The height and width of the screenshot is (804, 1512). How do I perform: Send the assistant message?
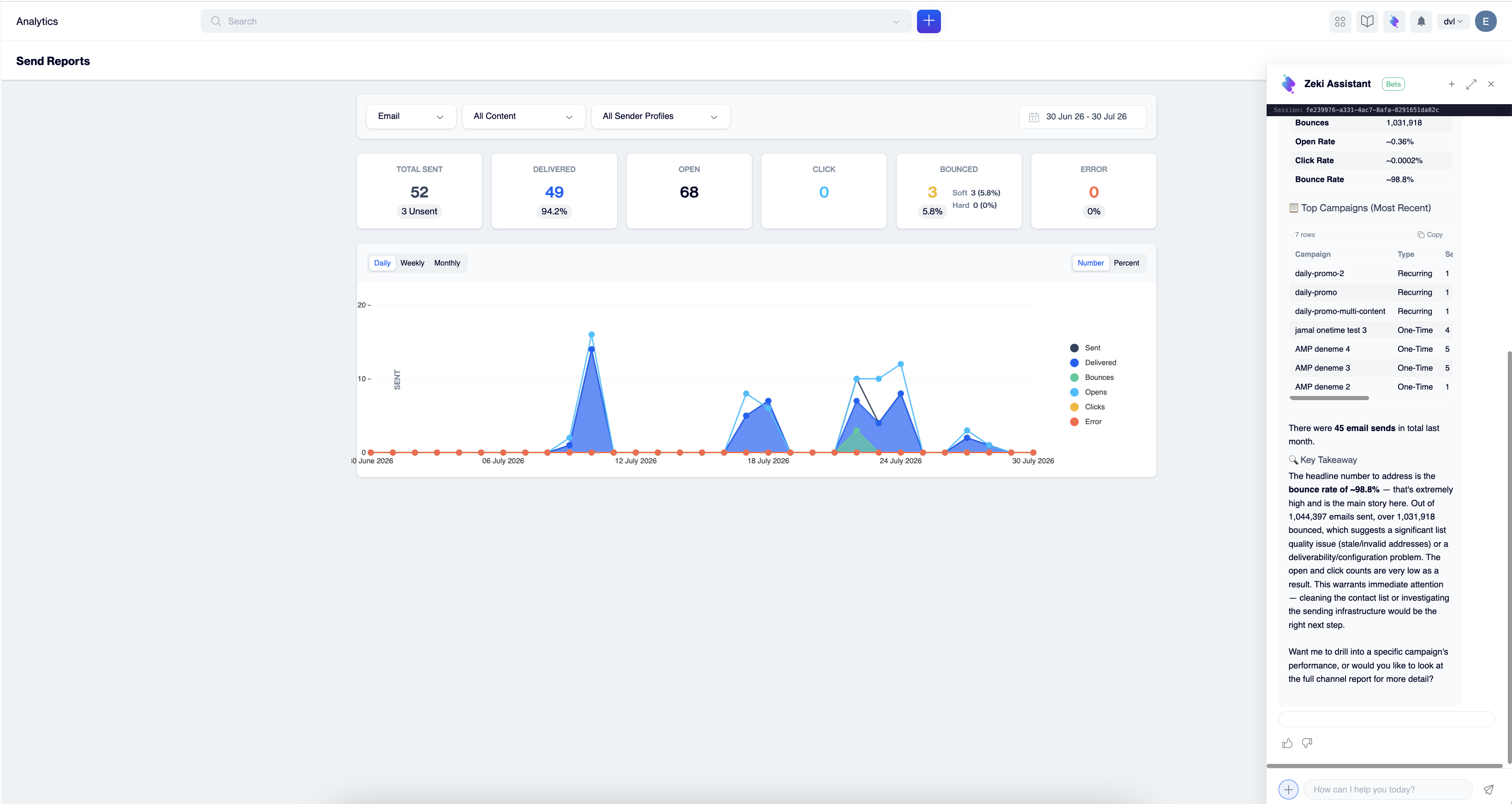[1488, 789]
